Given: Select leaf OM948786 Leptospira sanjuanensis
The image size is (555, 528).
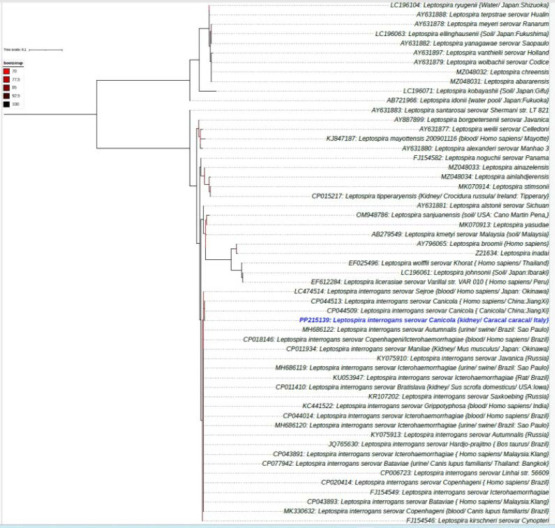Looking at the screenshot, I should pos(453,215).
